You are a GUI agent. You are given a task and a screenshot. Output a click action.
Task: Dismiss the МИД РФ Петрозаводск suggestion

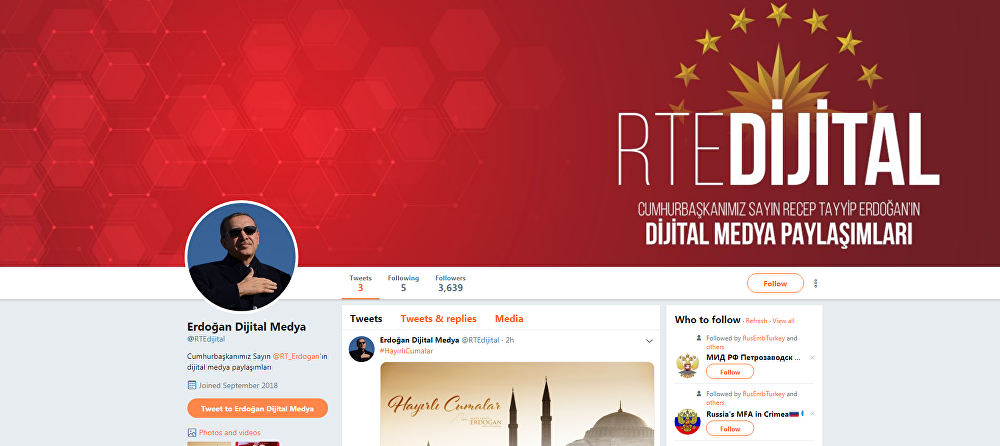812,358
